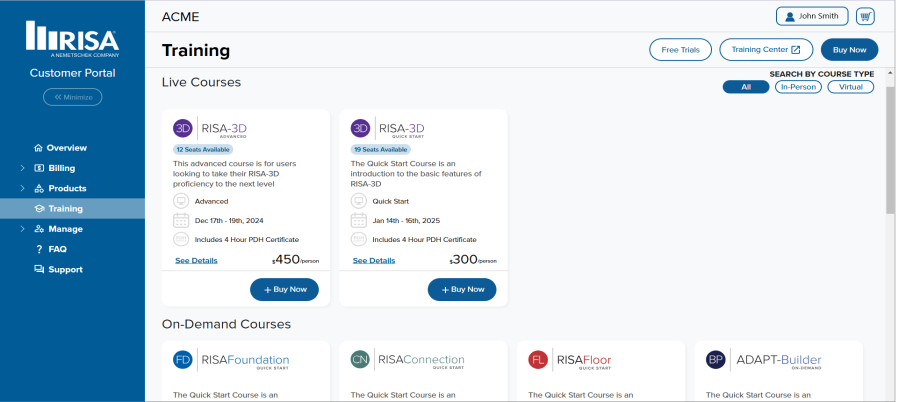Image resolution: width=906 pixels, height=402 pixels.
Task: Click the 19 Seats Available badge
Action: pos(380,150)
